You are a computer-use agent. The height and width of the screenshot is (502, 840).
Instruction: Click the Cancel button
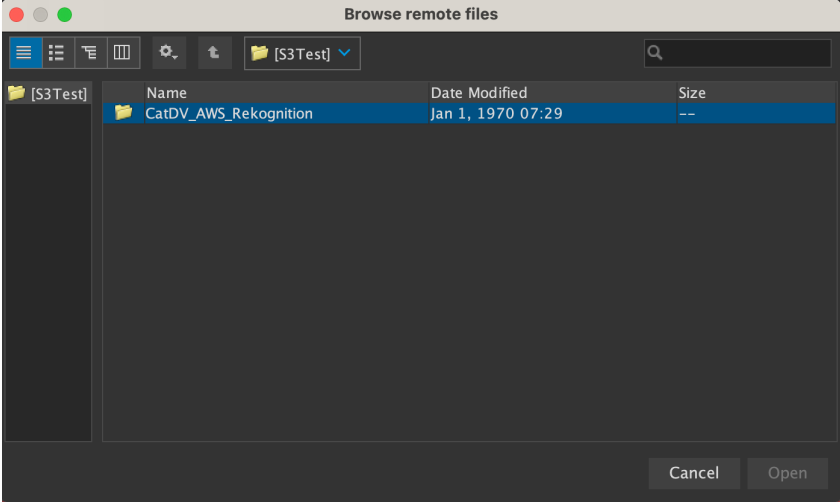(694, 473)
